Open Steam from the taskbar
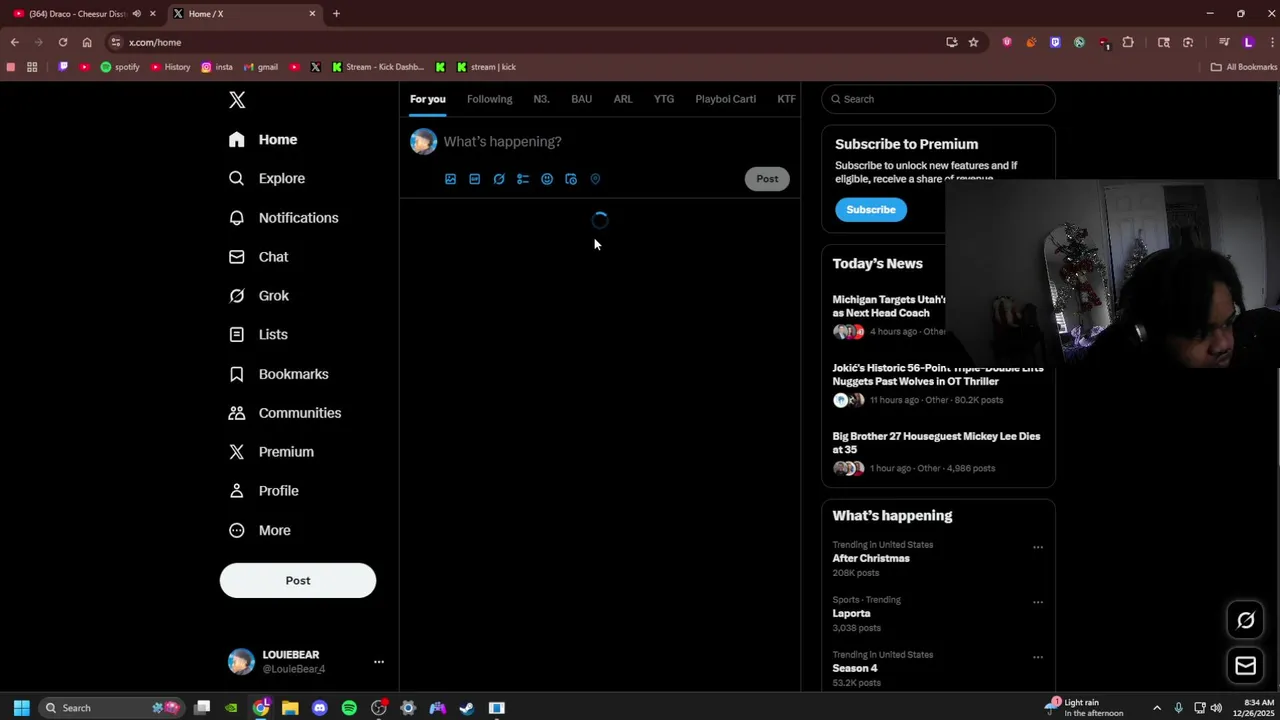The width and height of the screenshot is (1280, 720). point(467,708)
